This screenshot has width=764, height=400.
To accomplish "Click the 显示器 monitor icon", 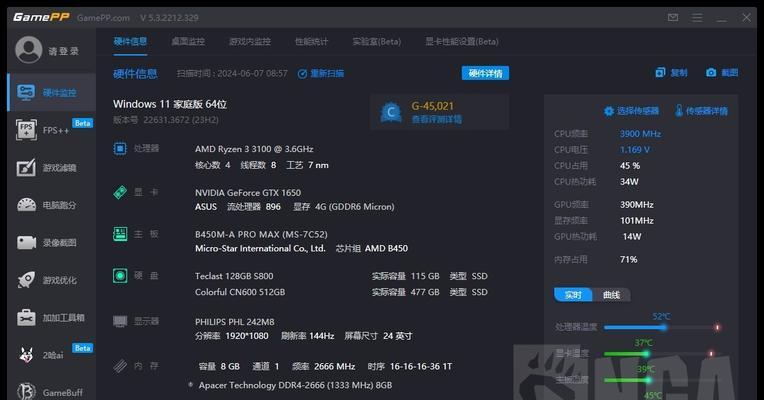I will pos(120,321).
